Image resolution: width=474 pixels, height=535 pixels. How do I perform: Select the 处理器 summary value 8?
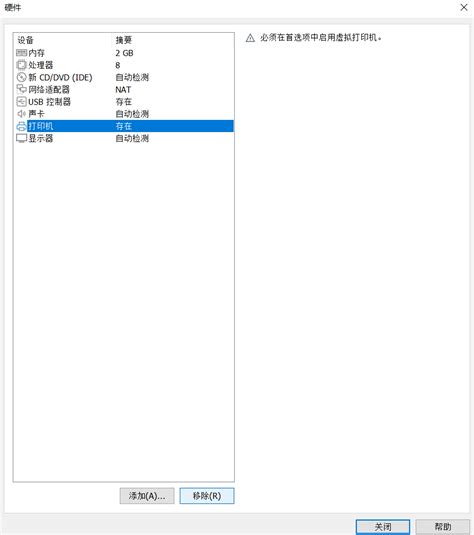tap(118, 65)
